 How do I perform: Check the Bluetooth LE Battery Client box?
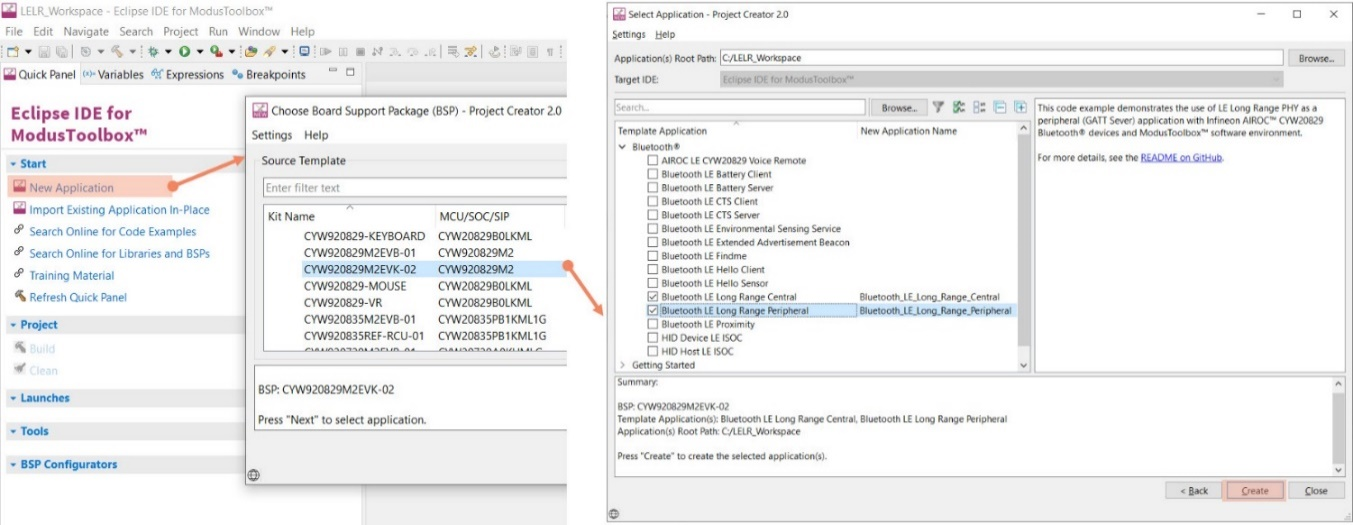click(653, 174)
